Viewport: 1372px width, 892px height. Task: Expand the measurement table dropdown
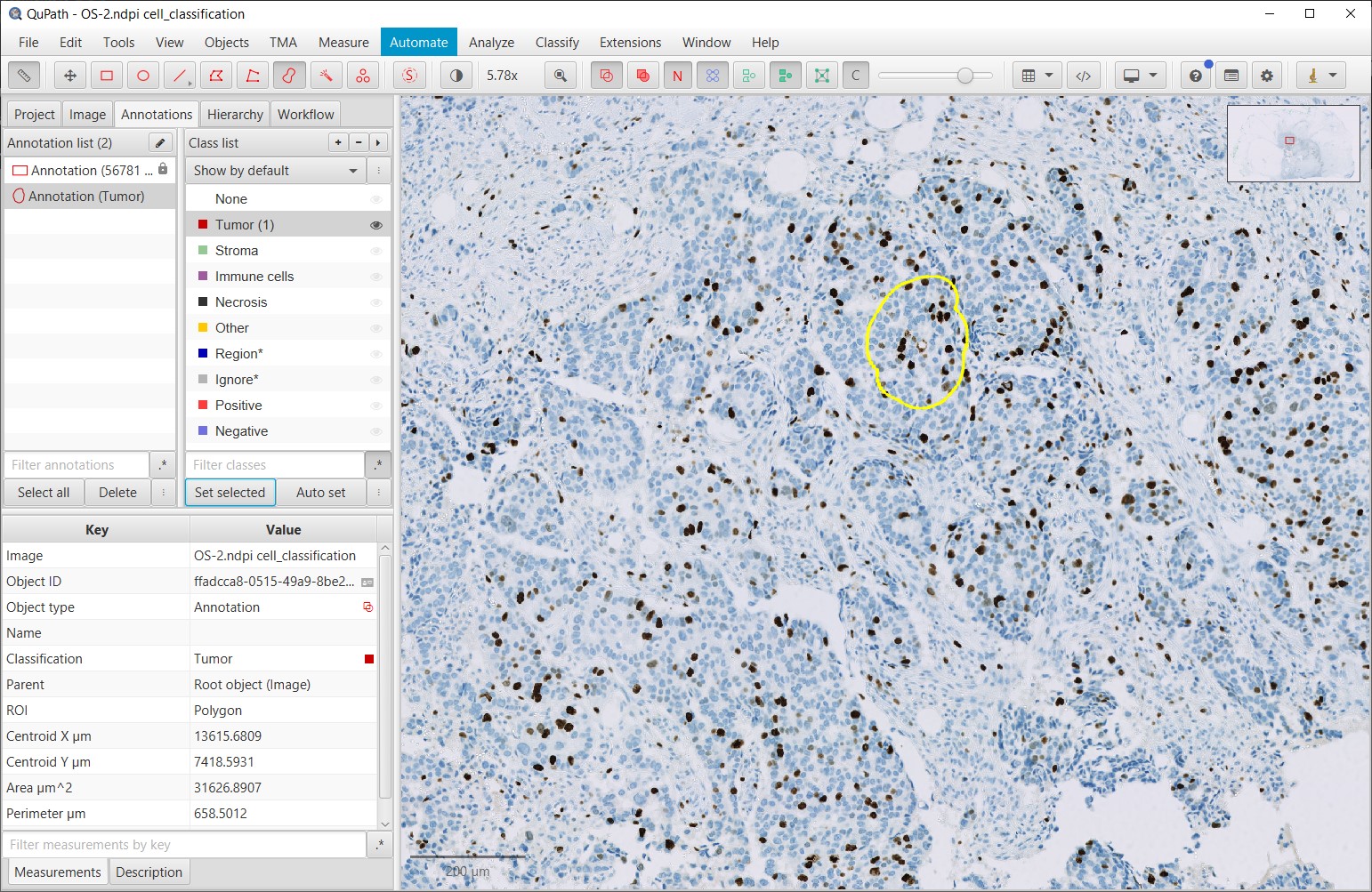pyautogui.click(x=1037, y=76)
